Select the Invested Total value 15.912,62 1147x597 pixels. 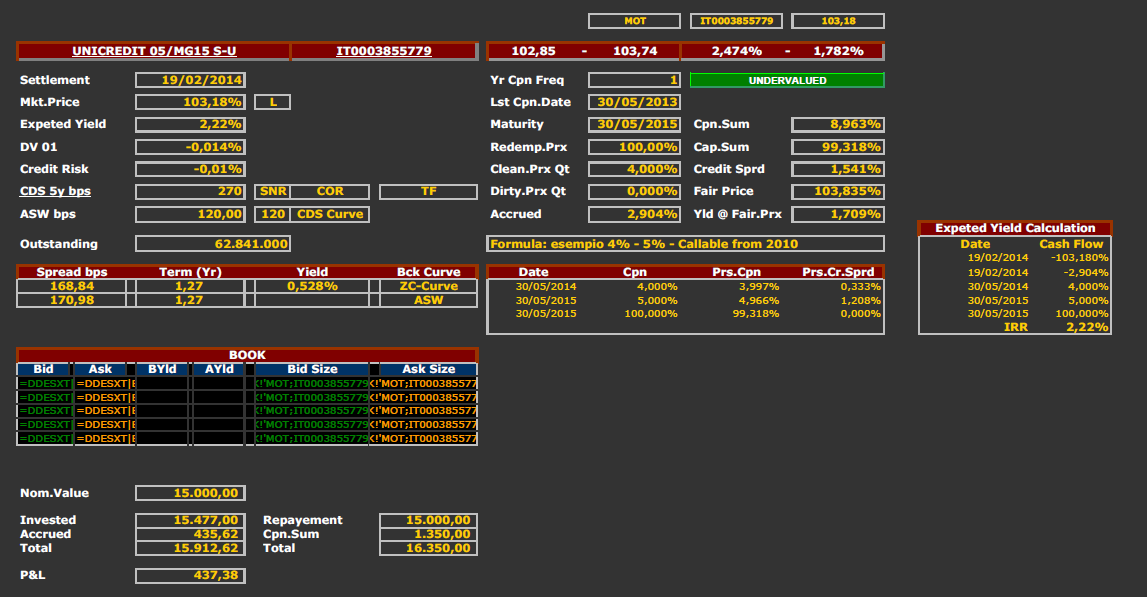click(x=190, y=548)
